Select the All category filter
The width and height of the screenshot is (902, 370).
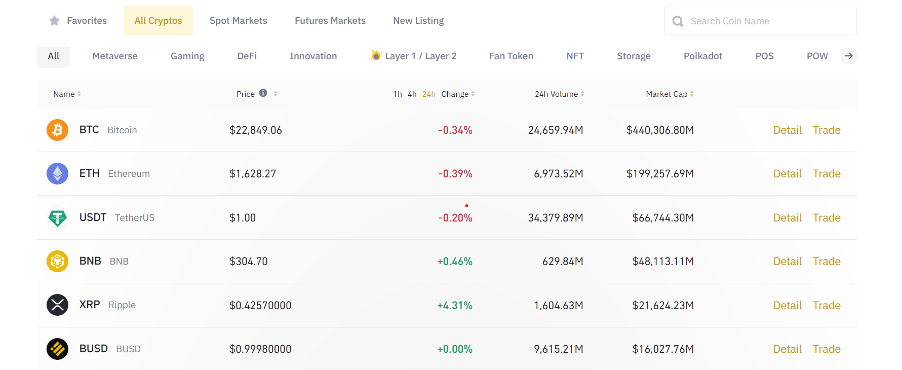click(53, 56)
